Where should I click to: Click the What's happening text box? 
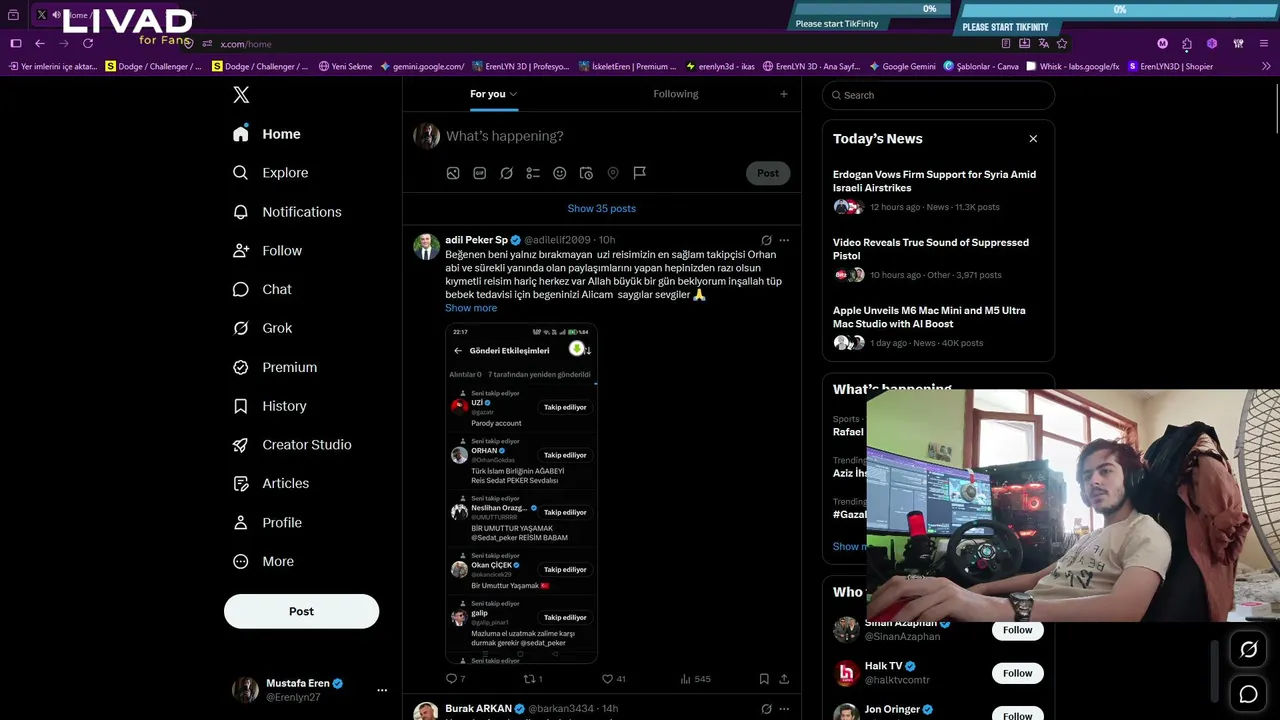pos(618,136)
